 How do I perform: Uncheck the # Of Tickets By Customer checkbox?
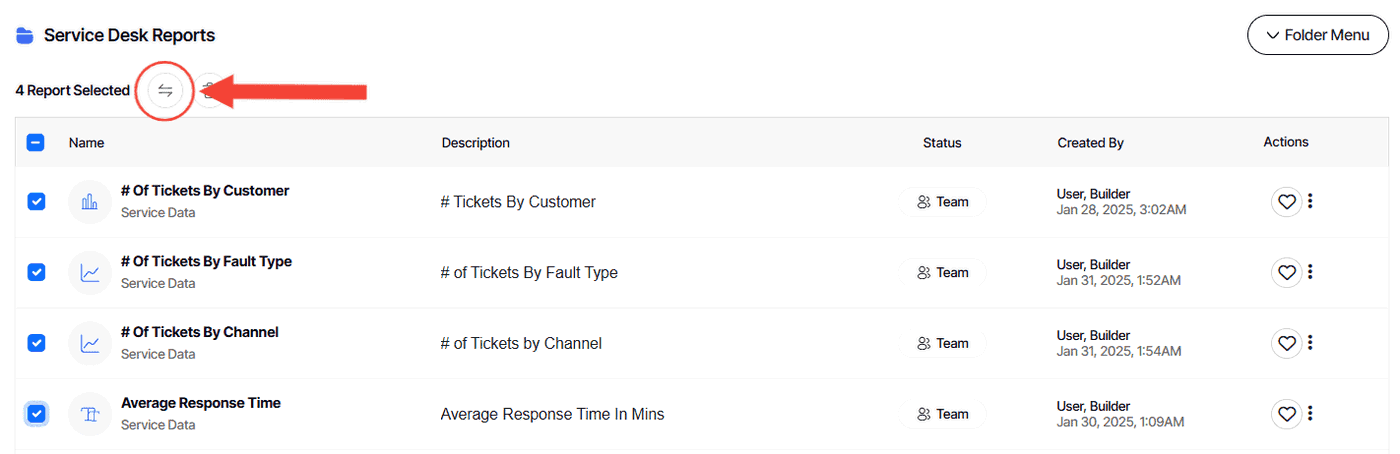(36, 201)
